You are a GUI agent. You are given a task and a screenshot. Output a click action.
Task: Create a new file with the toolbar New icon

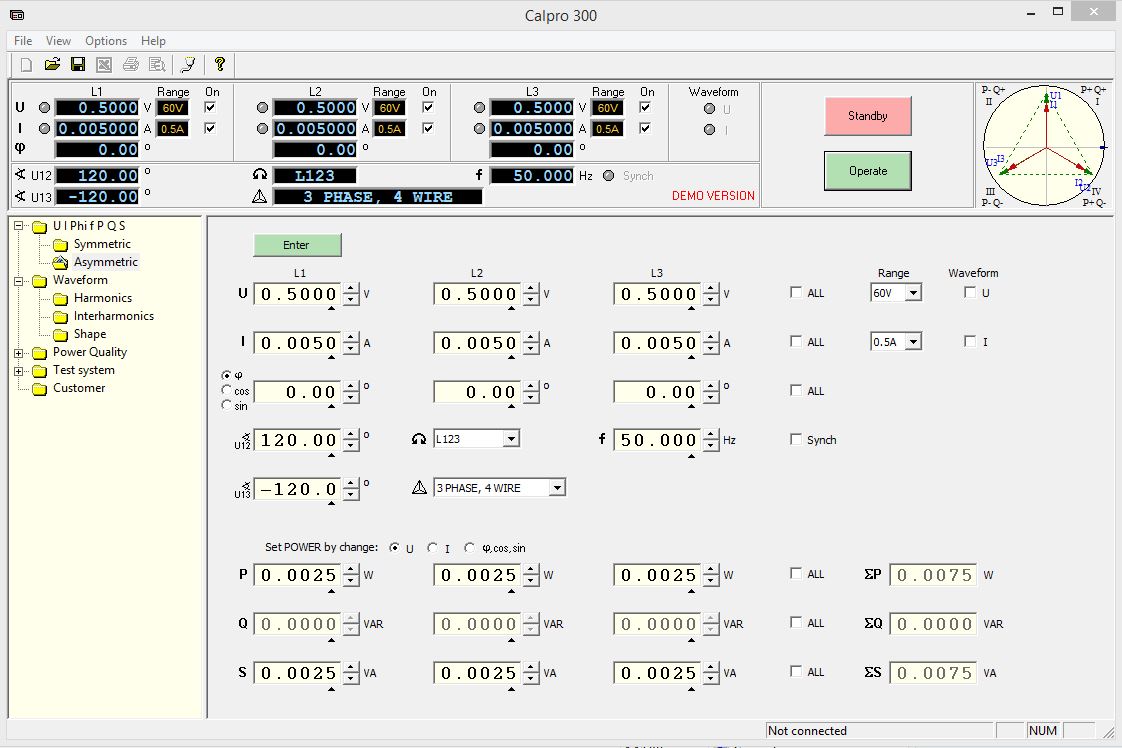[26, 65]
